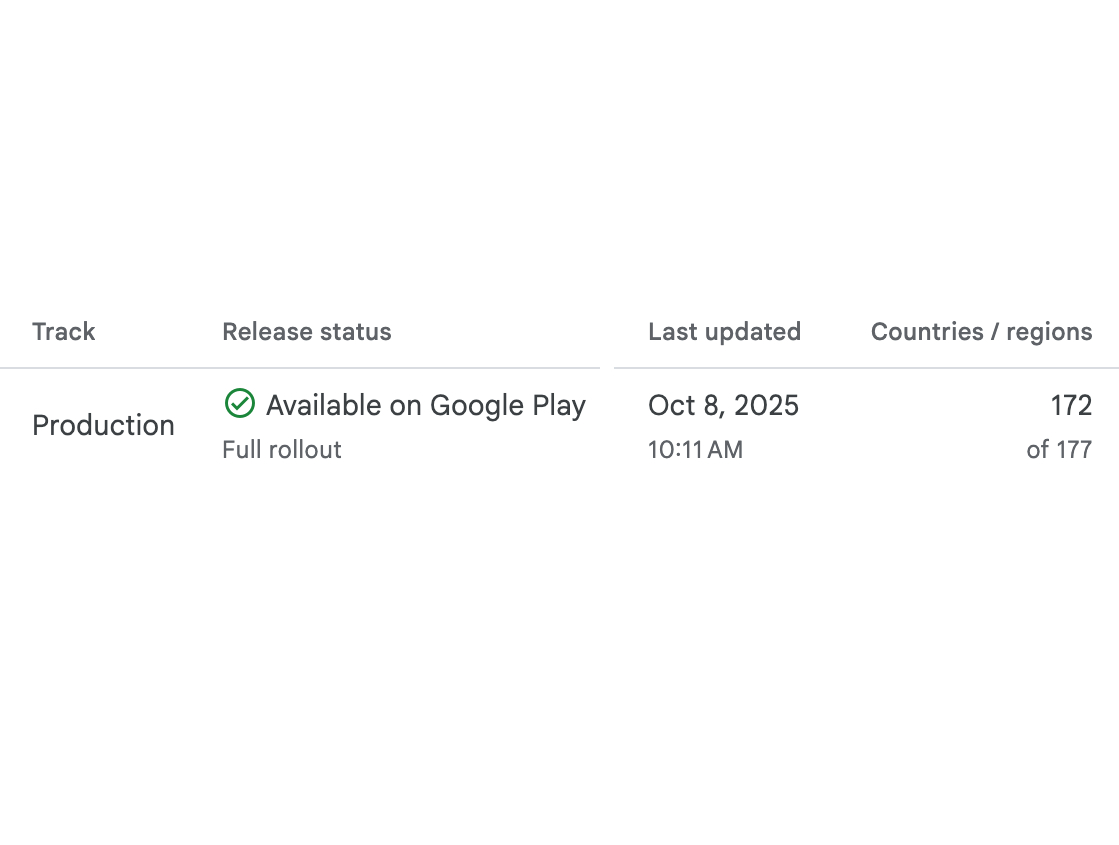1119x845 pixels.
Task: Click the 10:11 AM timestamp
Action: [x=695, y=450]
